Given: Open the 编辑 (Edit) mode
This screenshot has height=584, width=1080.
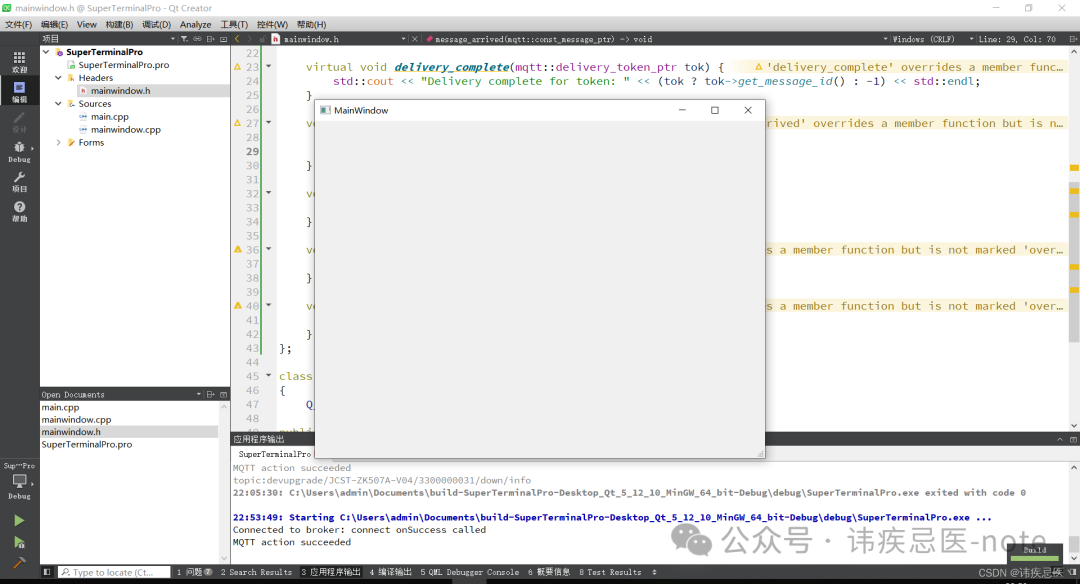Looking at the screenshot, I should coord(19,92).
